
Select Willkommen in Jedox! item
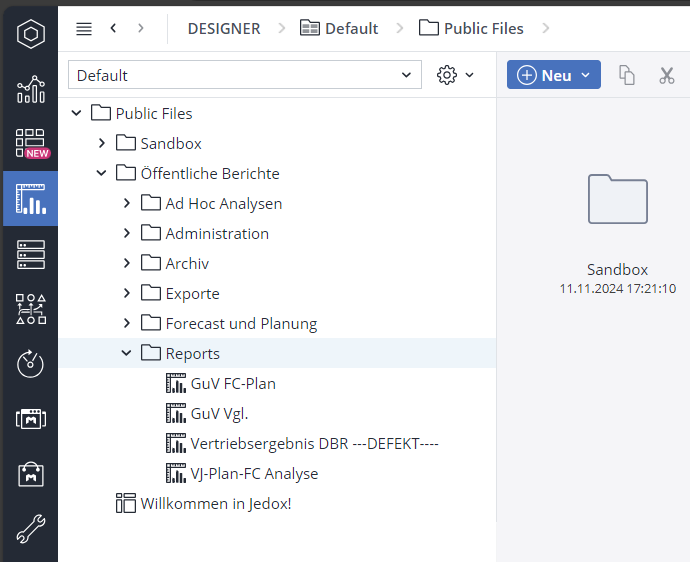tap(215, 504)
